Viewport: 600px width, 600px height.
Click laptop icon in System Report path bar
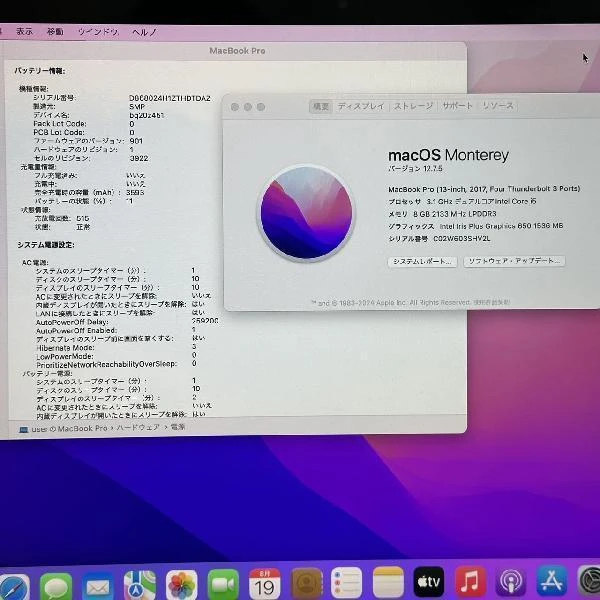pos(24,430)
